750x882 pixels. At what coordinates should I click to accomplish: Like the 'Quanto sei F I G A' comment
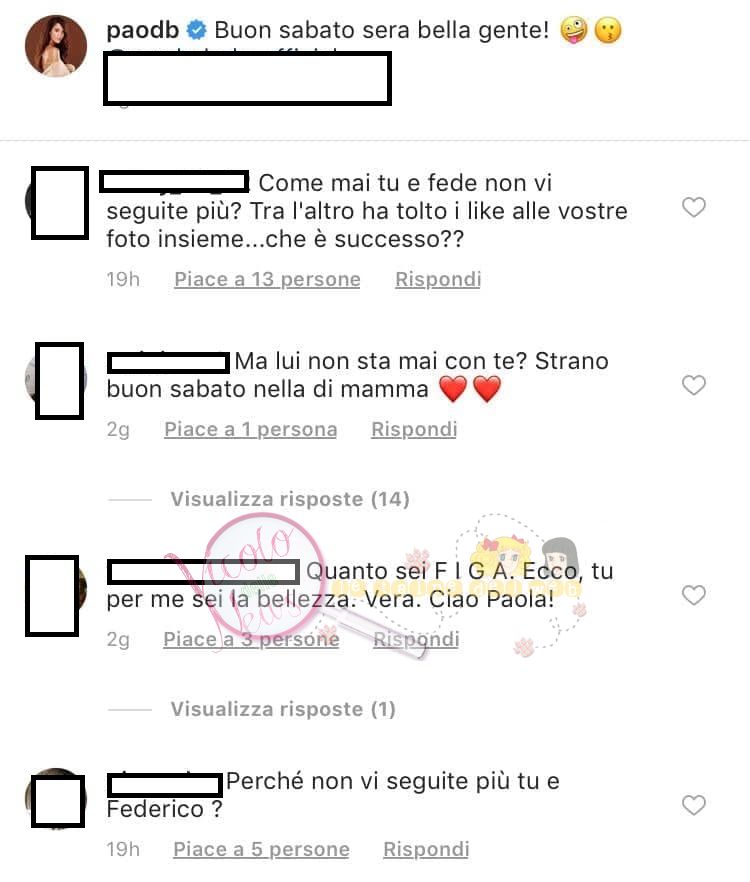[694, 595]
